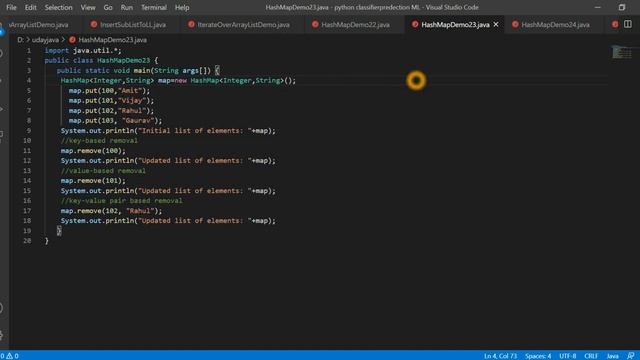Close the HashMapDemo23.java tab

[x=496, y=24]
